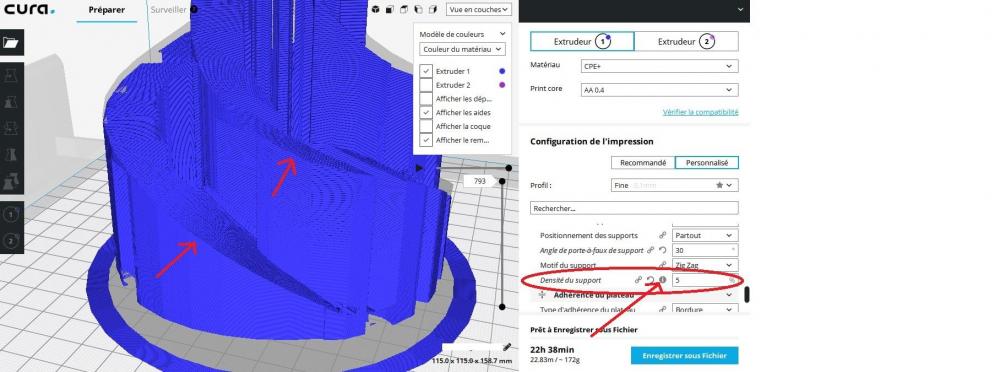Select the top view cube icon

click(404, 10)
